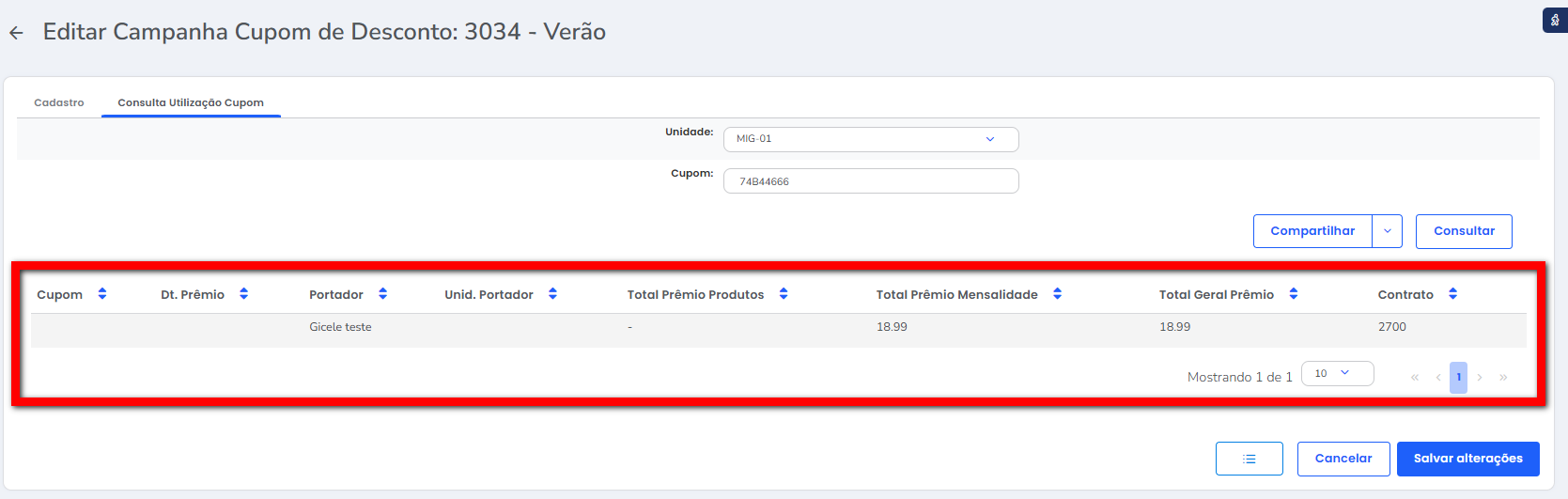Switch to the Cadastro tab
The image size is (1568, 499).
59,102
